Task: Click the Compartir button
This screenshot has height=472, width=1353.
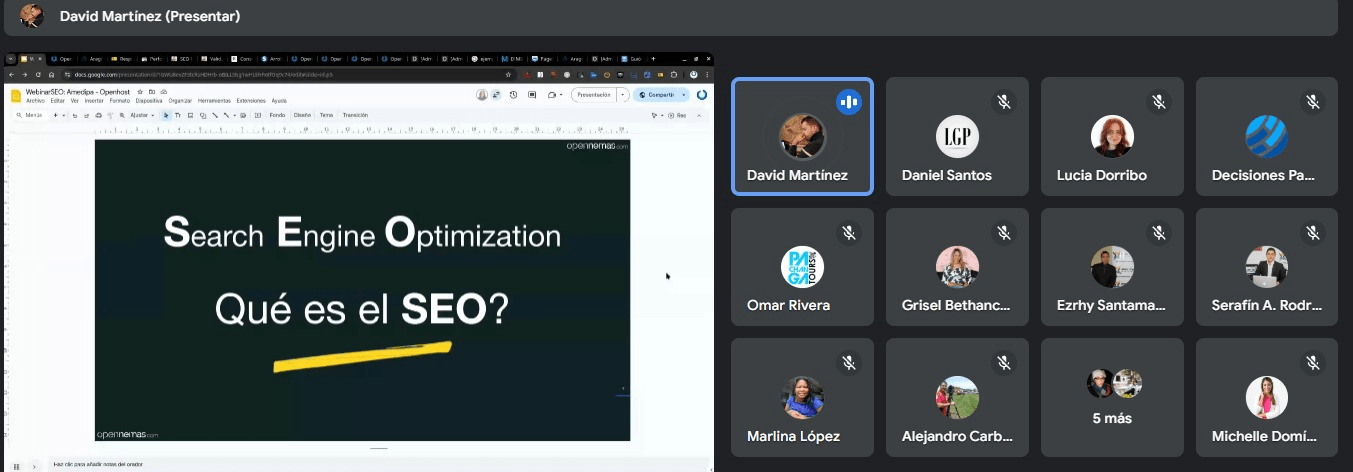Action: (657, 95)
